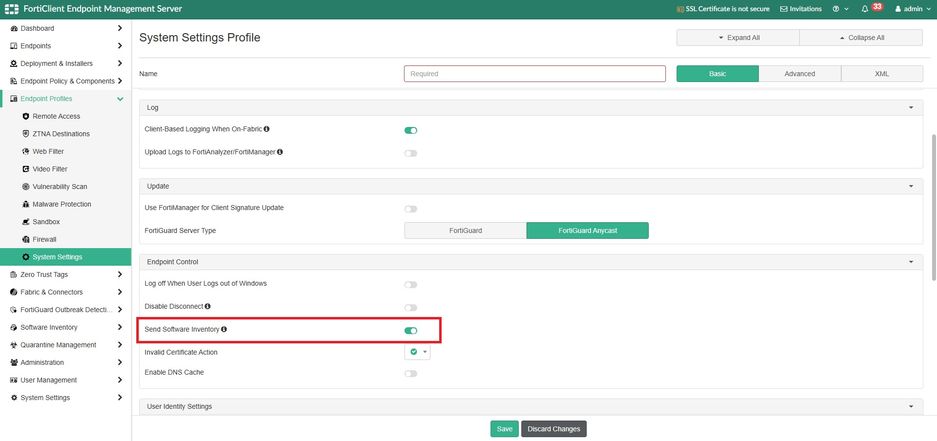Switch to the Basic tab
The height and width of the screenshot is (441, 937).
[x=718, y=74]
